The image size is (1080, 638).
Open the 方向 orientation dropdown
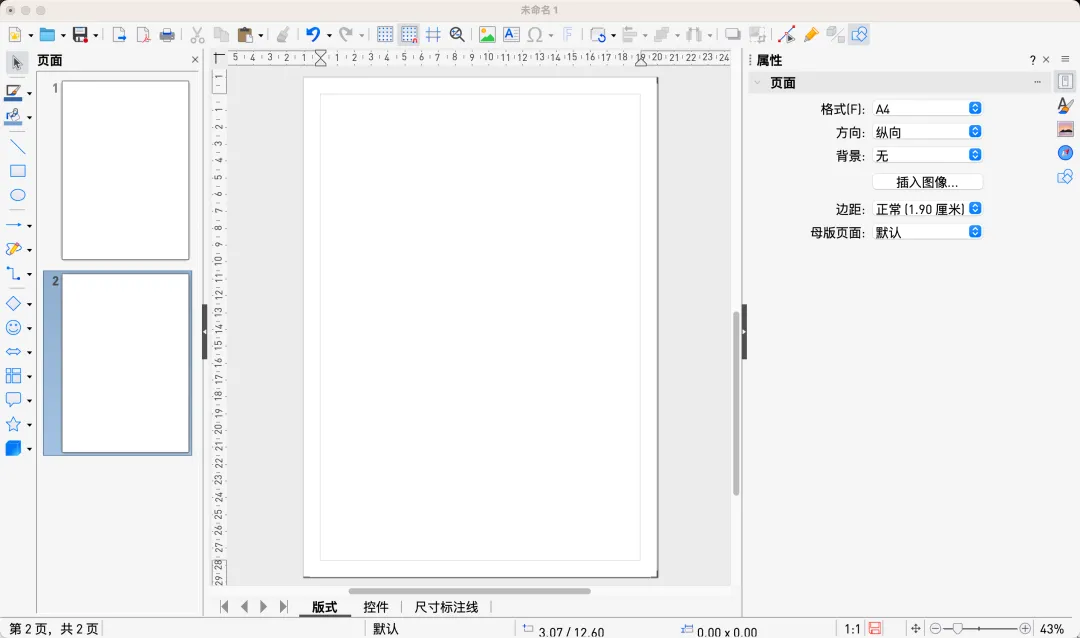[x=927, y=132]
